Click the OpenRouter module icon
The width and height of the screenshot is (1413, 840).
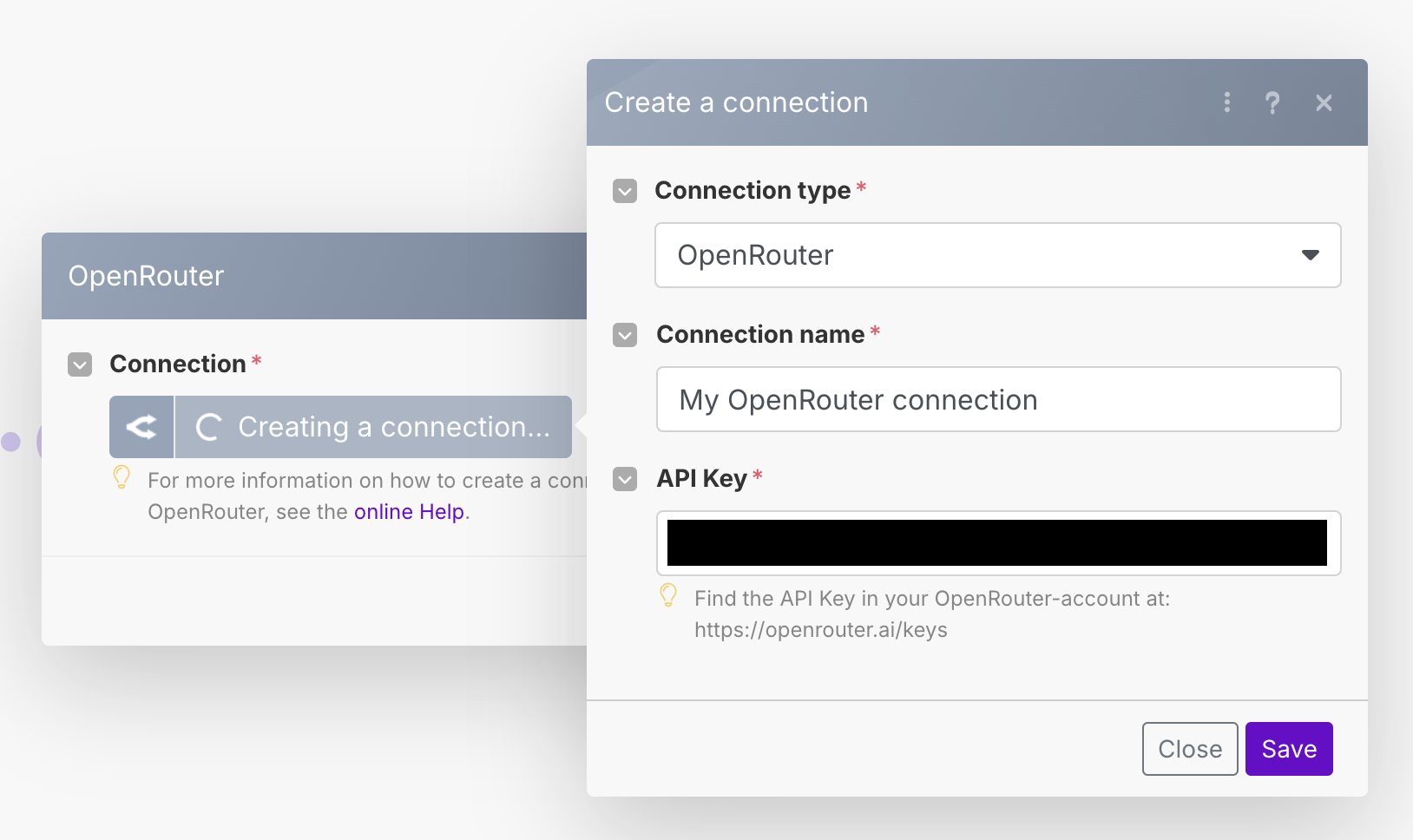point(141,427)
